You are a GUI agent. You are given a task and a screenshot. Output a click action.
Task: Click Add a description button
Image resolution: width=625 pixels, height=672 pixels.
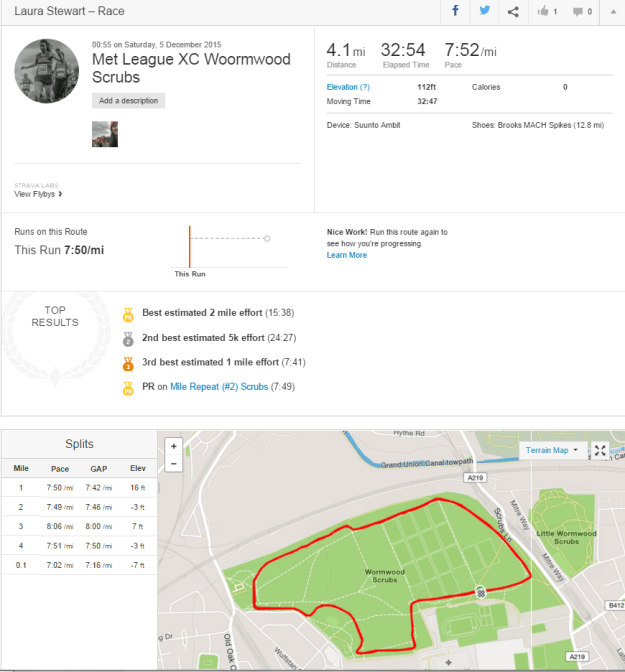tap(130, 101)
